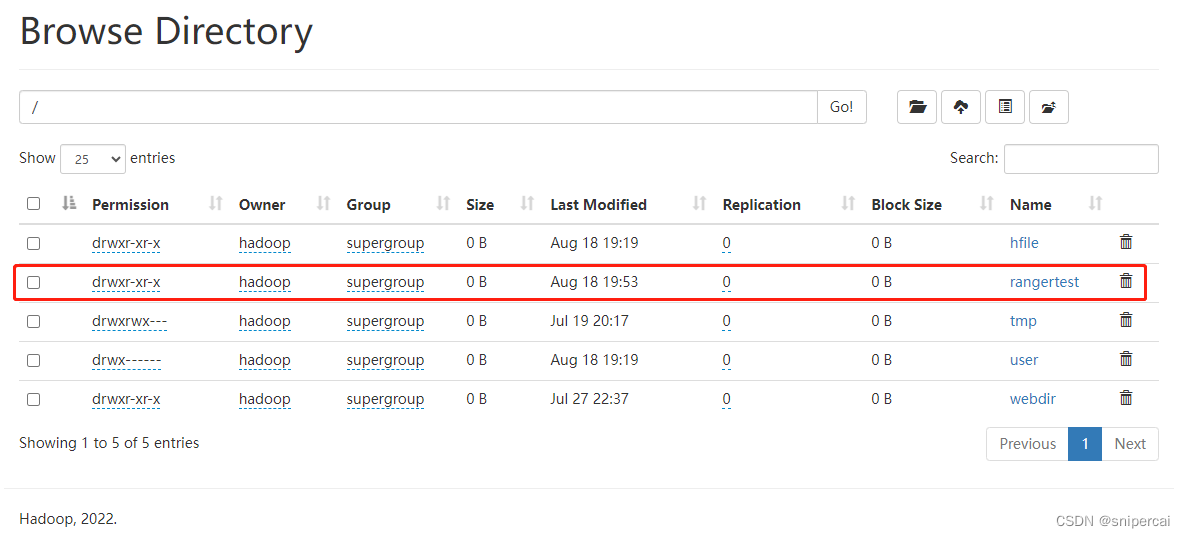The image size is (1185, 538).
Task: Select page 1 in pagination
Action: click(x=1085, y=444)
